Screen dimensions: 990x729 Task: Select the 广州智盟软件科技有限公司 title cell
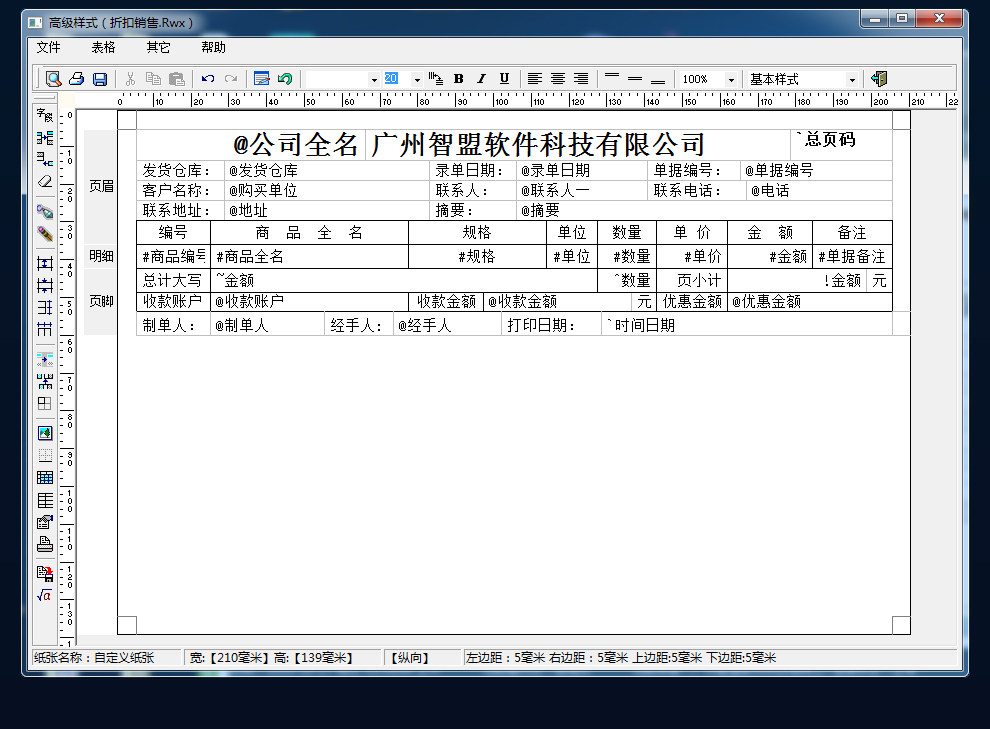[577, 145]
